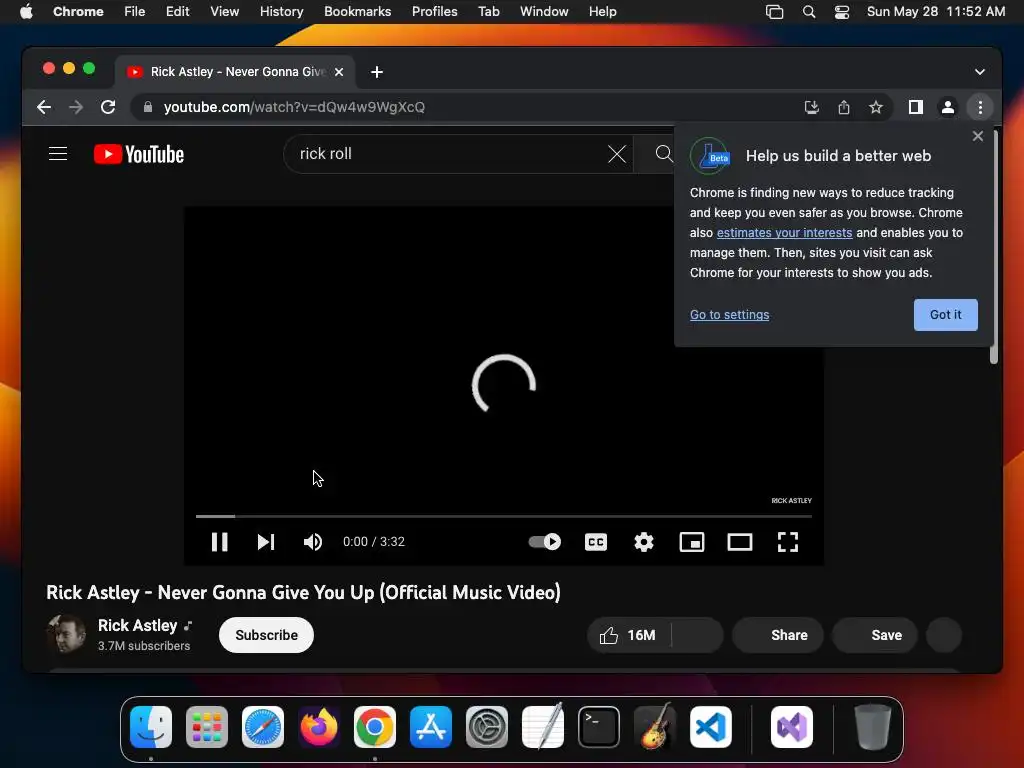Click the address bar URL
The height and width of the screenshot is (768, 1024).
[x=294, y=107]
